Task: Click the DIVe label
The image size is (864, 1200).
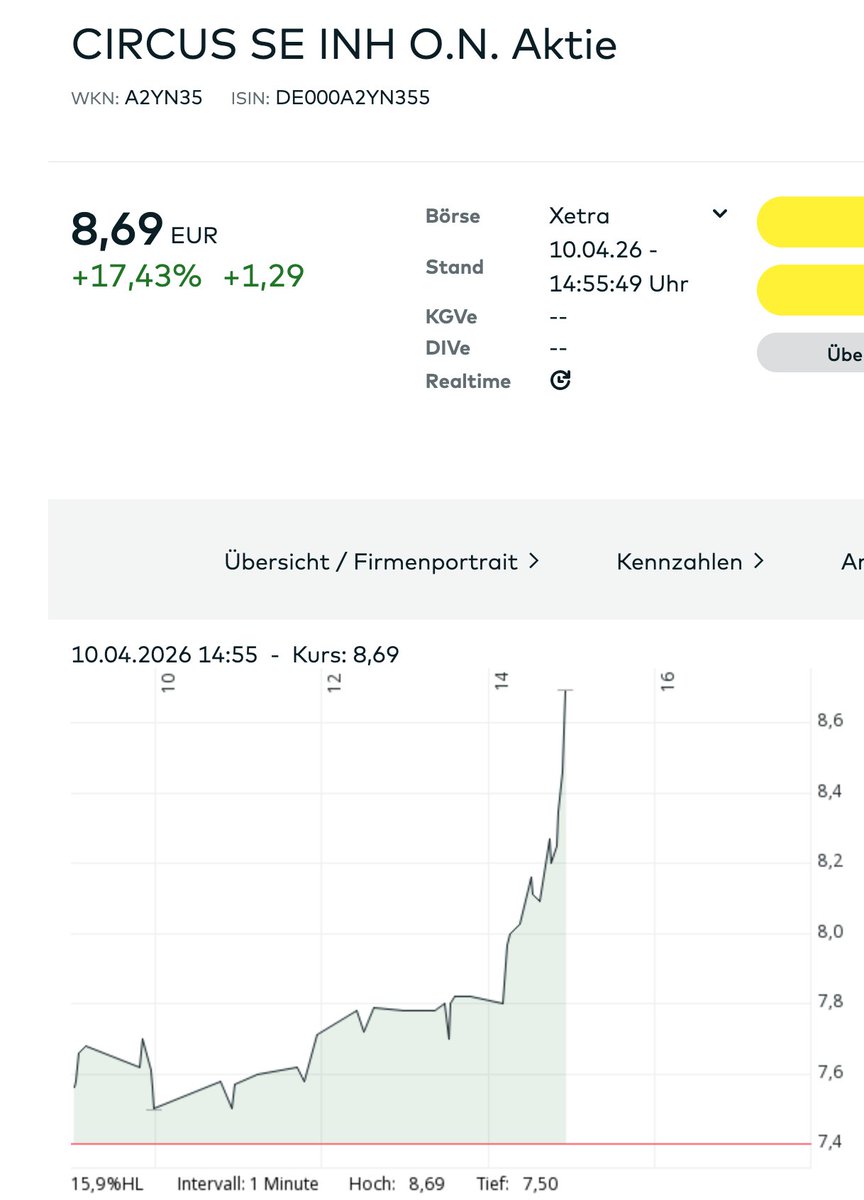Action: pos(448,348)
